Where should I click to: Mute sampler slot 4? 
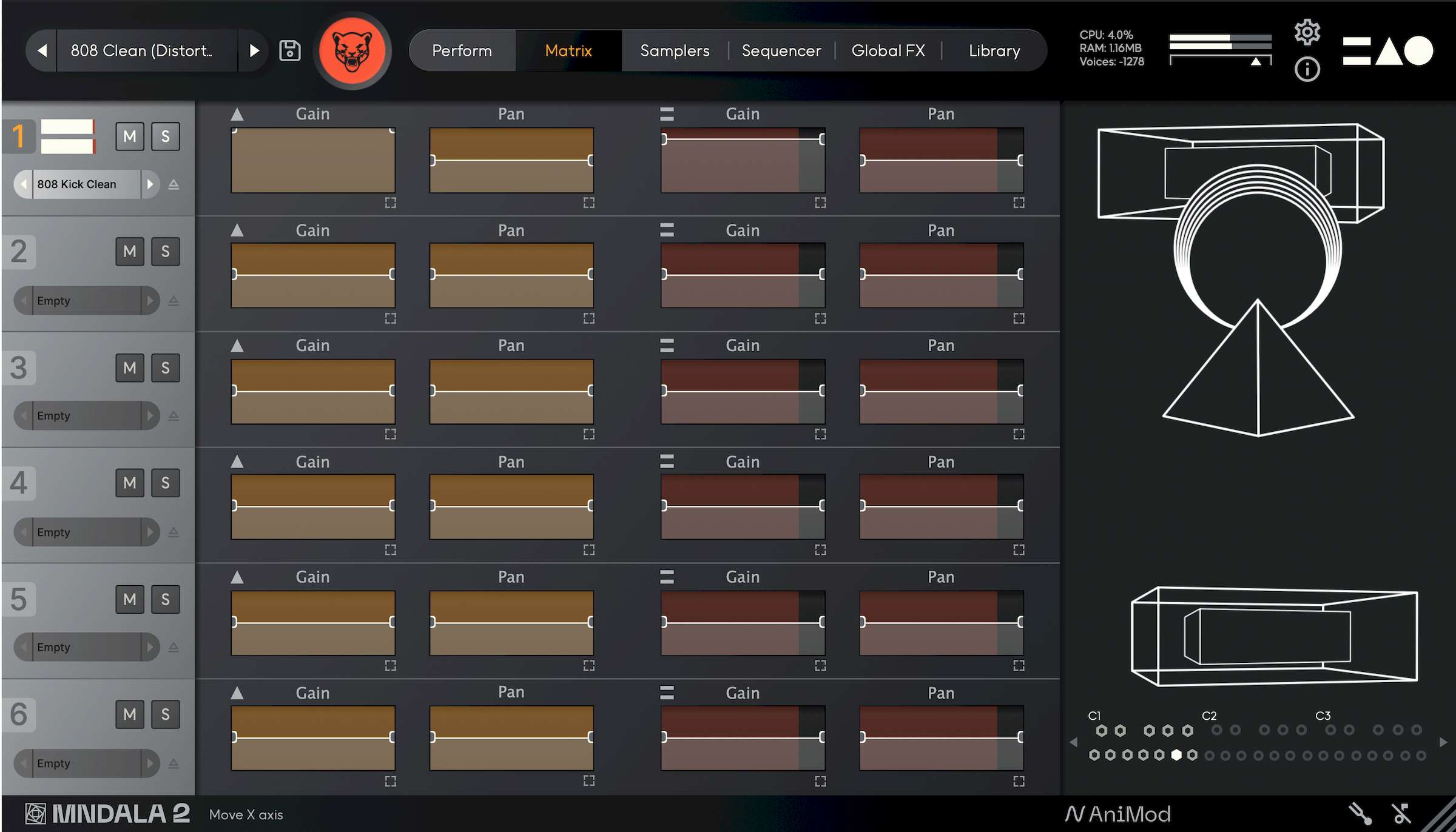(130, 483)
